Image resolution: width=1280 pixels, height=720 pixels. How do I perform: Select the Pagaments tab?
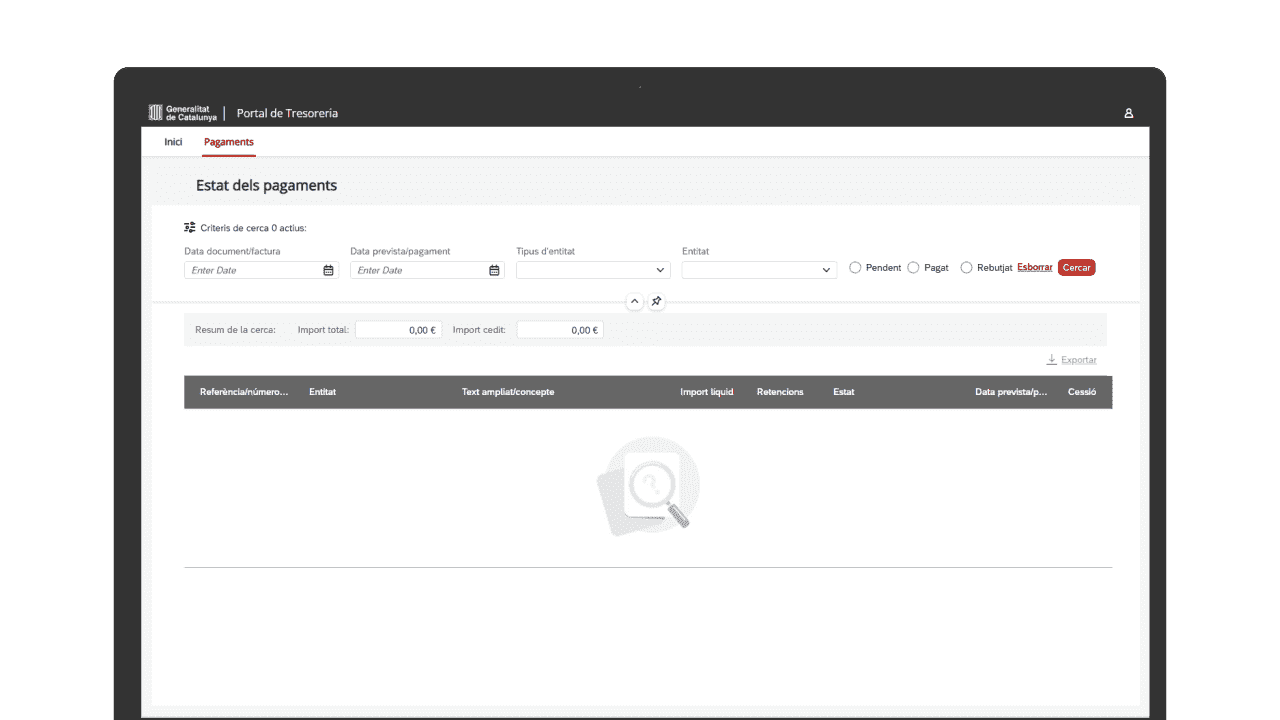click(x=228, y=141)
